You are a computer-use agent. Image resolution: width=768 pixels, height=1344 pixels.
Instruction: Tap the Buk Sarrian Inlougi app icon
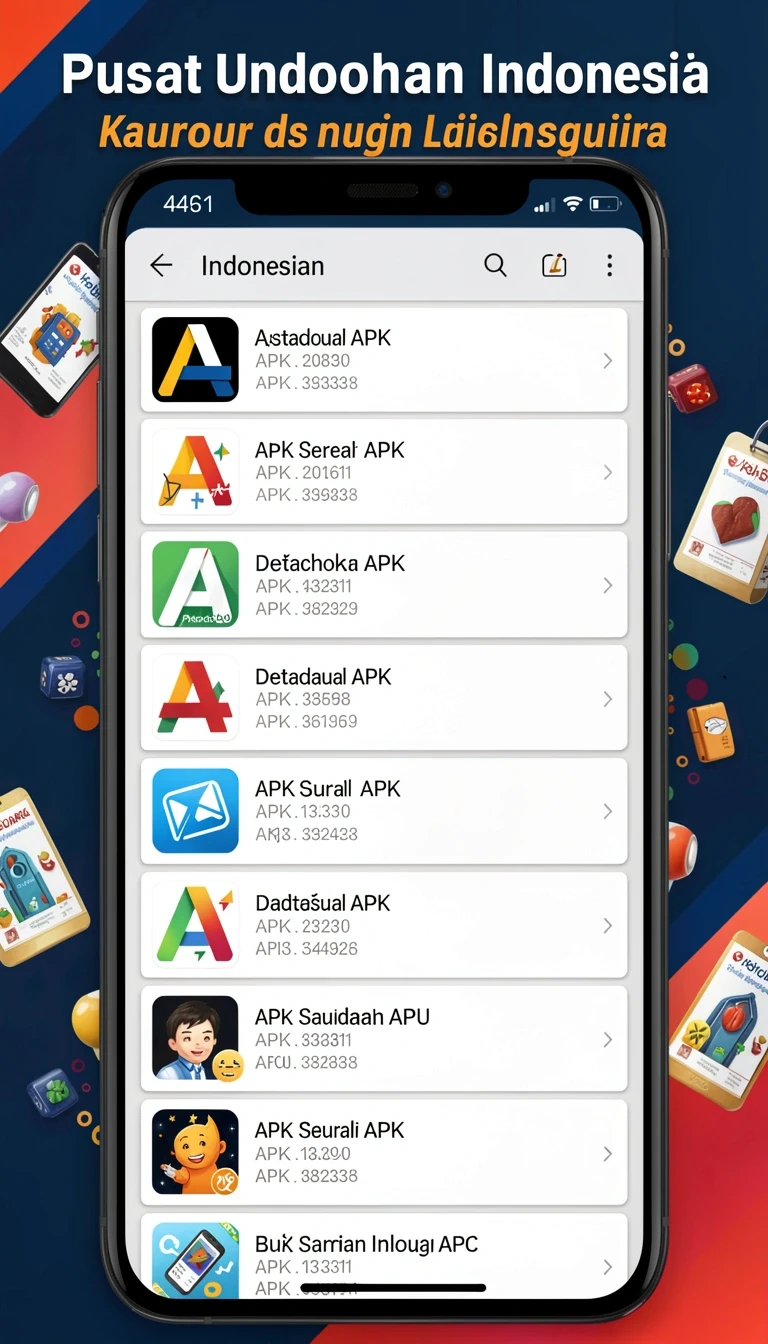coord(195,1260)
